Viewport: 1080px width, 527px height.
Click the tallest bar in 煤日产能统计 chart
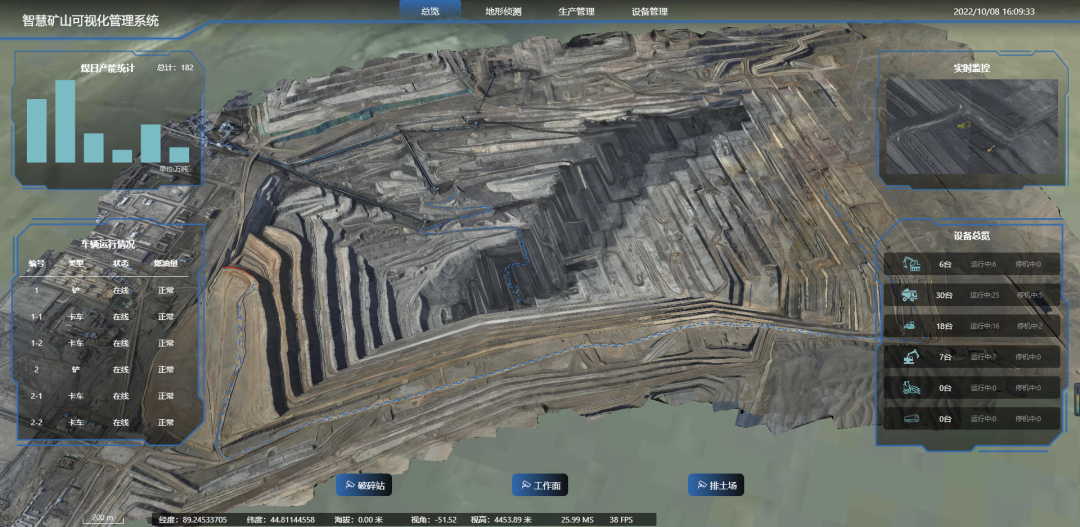pyautogui.click(x=65, y=120)
